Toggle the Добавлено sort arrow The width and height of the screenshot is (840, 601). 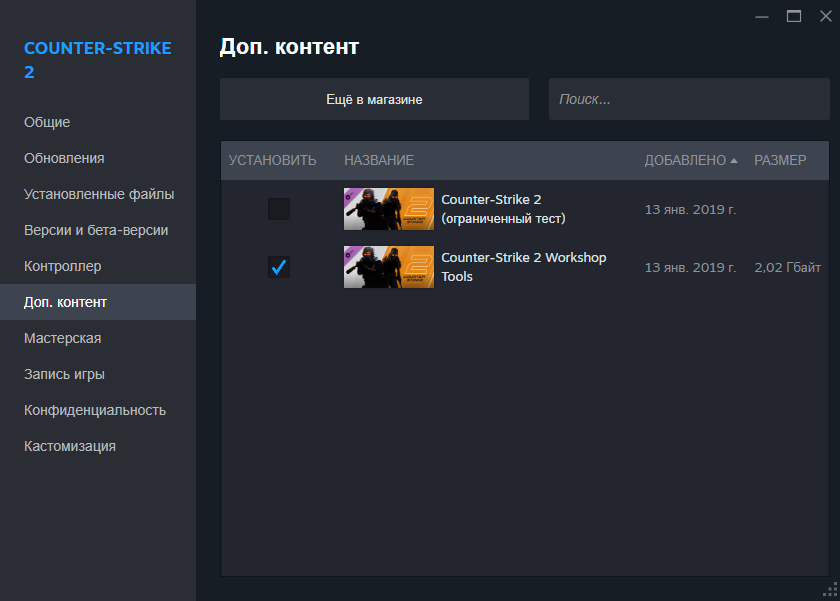[x=734, y=161]
